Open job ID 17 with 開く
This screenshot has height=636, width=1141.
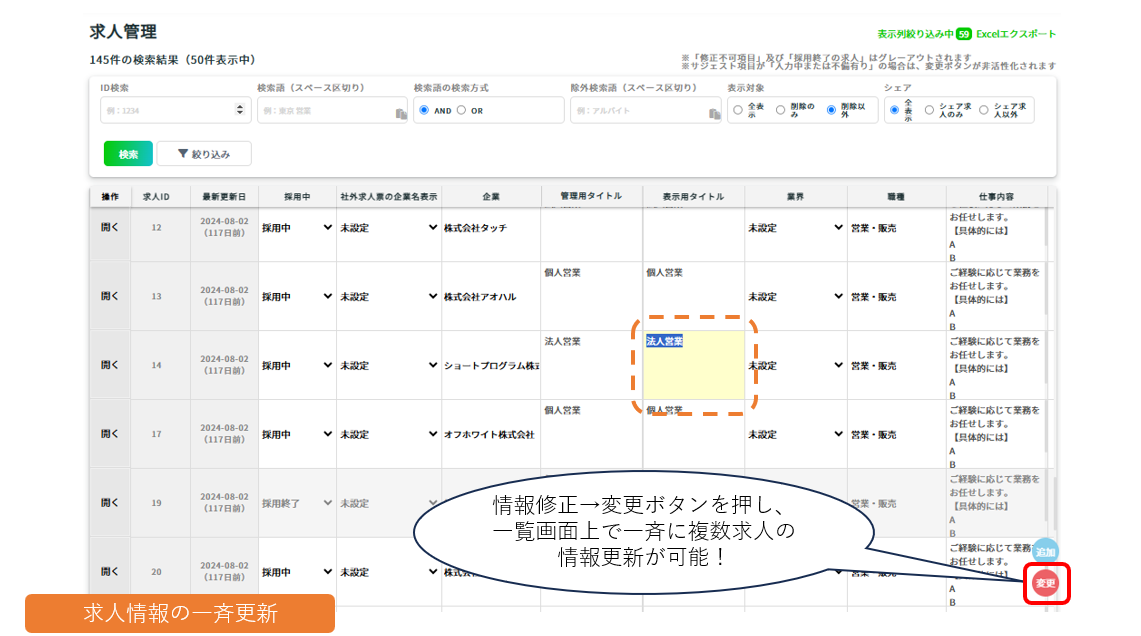point(110,434)
